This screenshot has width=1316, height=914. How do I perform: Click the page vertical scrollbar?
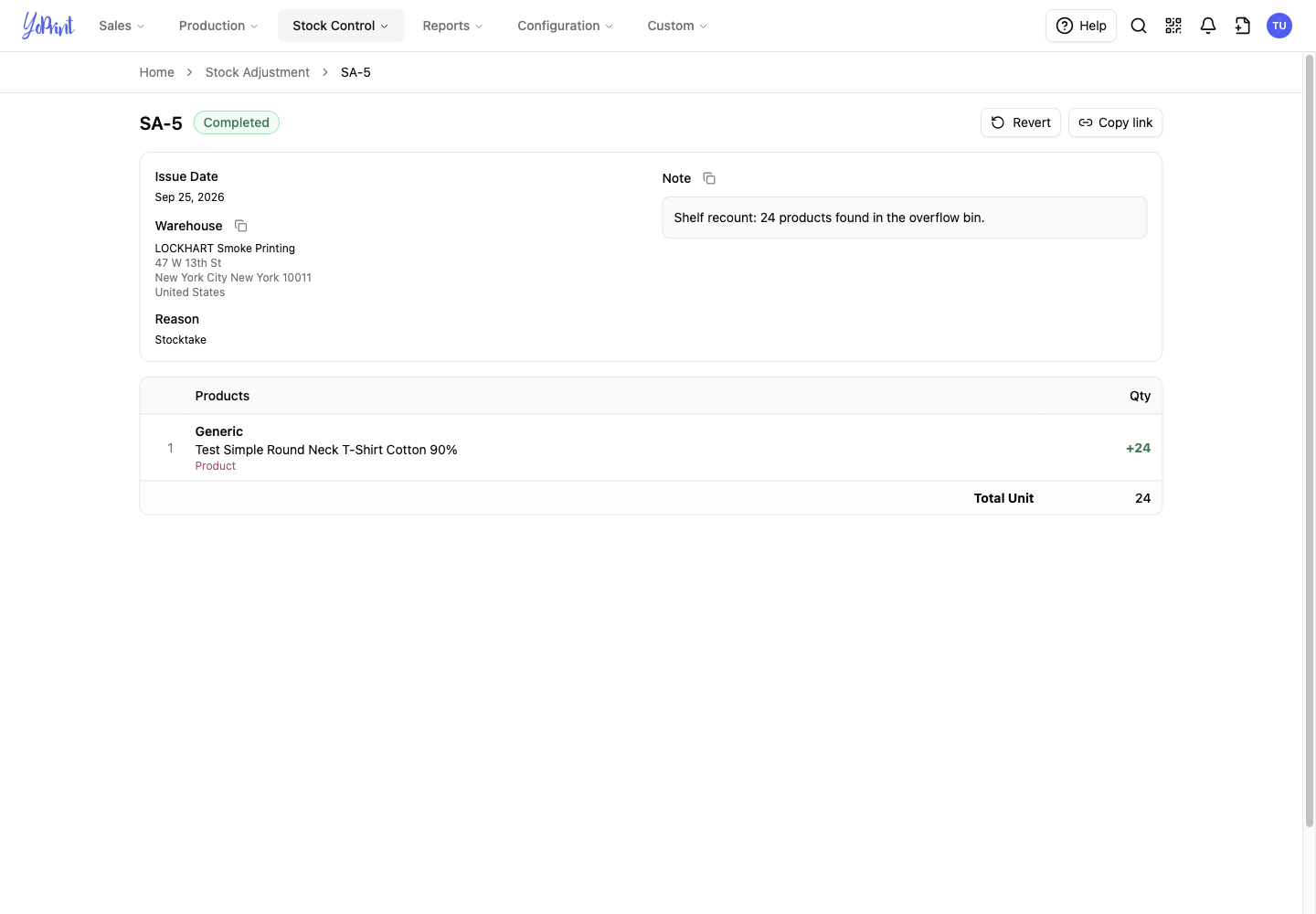pos(1310,441)
